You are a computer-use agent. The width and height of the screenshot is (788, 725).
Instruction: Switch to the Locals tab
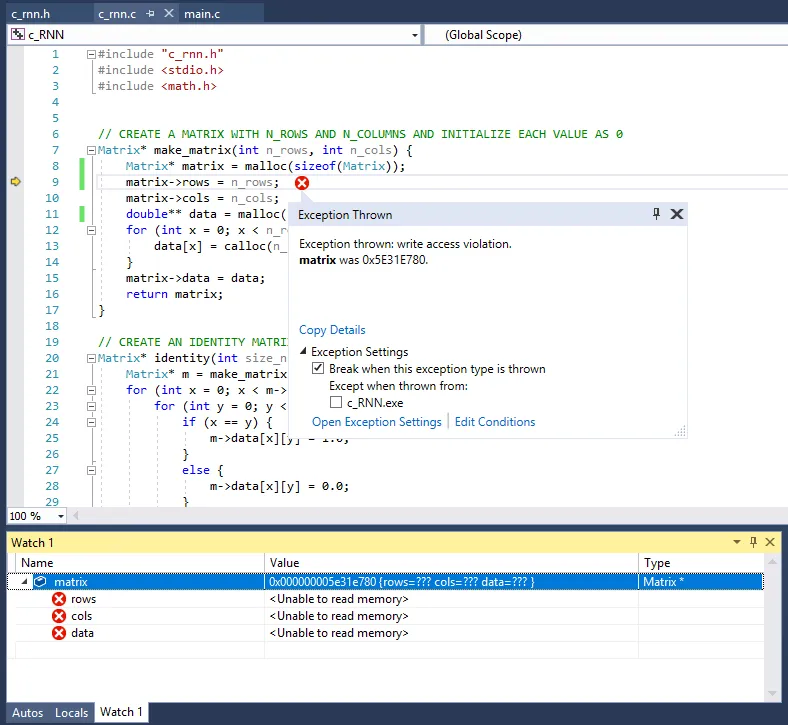(71, 713)
